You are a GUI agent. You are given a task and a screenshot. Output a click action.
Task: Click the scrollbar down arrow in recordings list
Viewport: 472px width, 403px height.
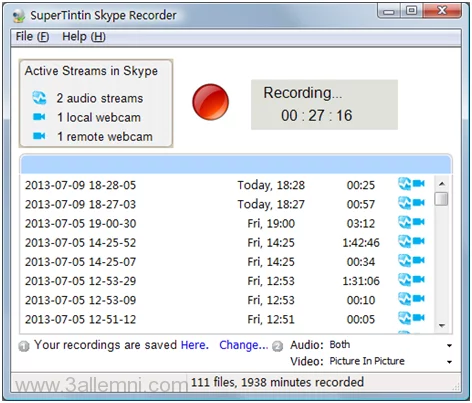[x=442, y=326]
